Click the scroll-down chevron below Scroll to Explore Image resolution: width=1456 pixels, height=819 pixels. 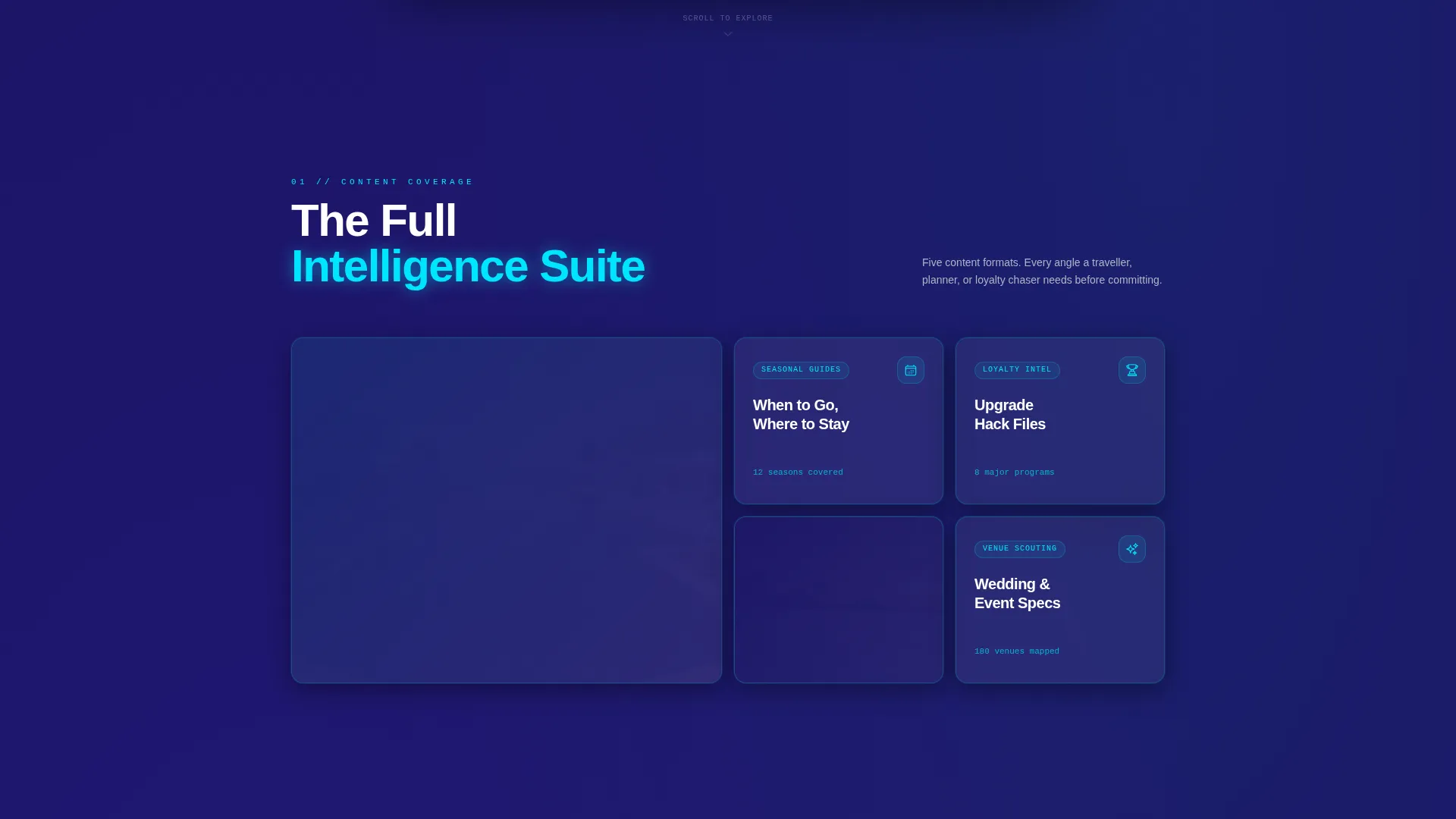click(728, 34)
